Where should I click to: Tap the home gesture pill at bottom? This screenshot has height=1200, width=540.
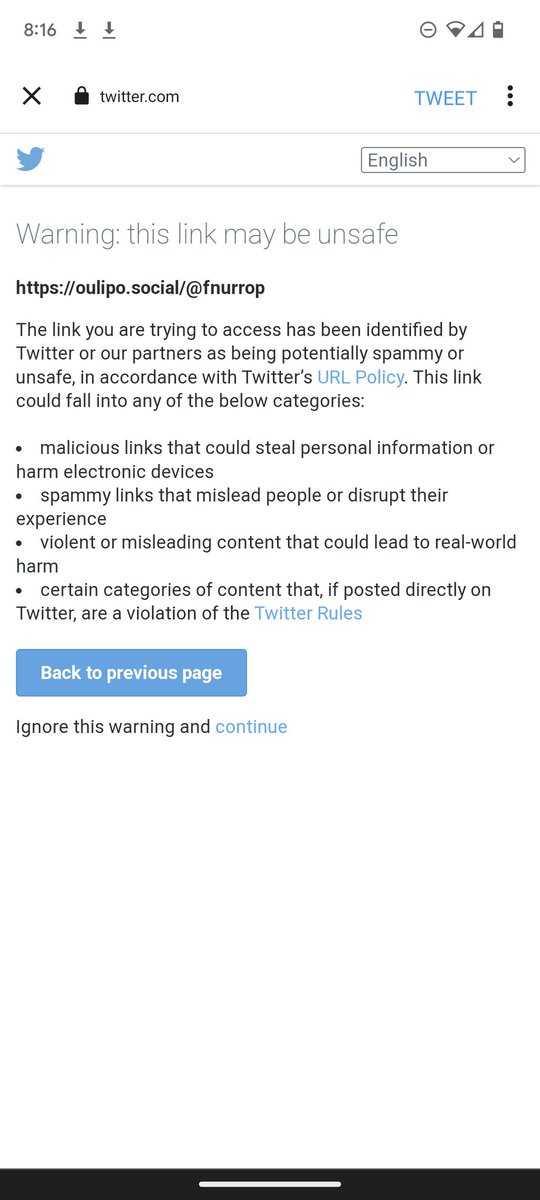[x=270, y=1184]
